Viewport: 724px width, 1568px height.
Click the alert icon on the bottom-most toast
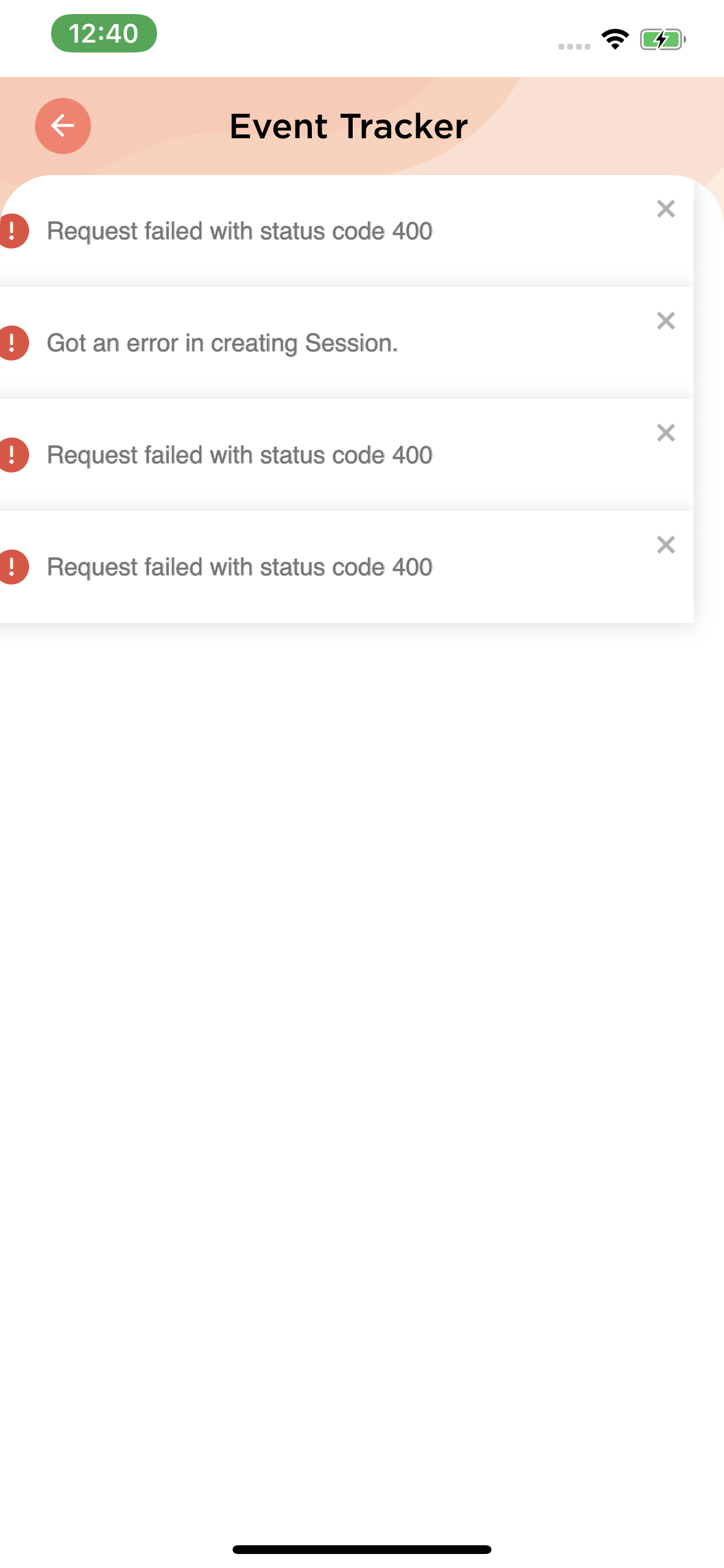point(13,568)
